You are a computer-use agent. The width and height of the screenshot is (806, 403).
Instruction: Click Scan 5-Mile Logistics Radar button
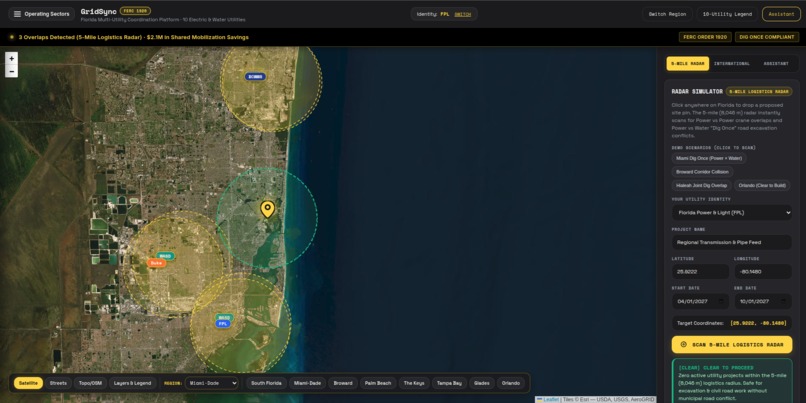click(x=731, y=344)
